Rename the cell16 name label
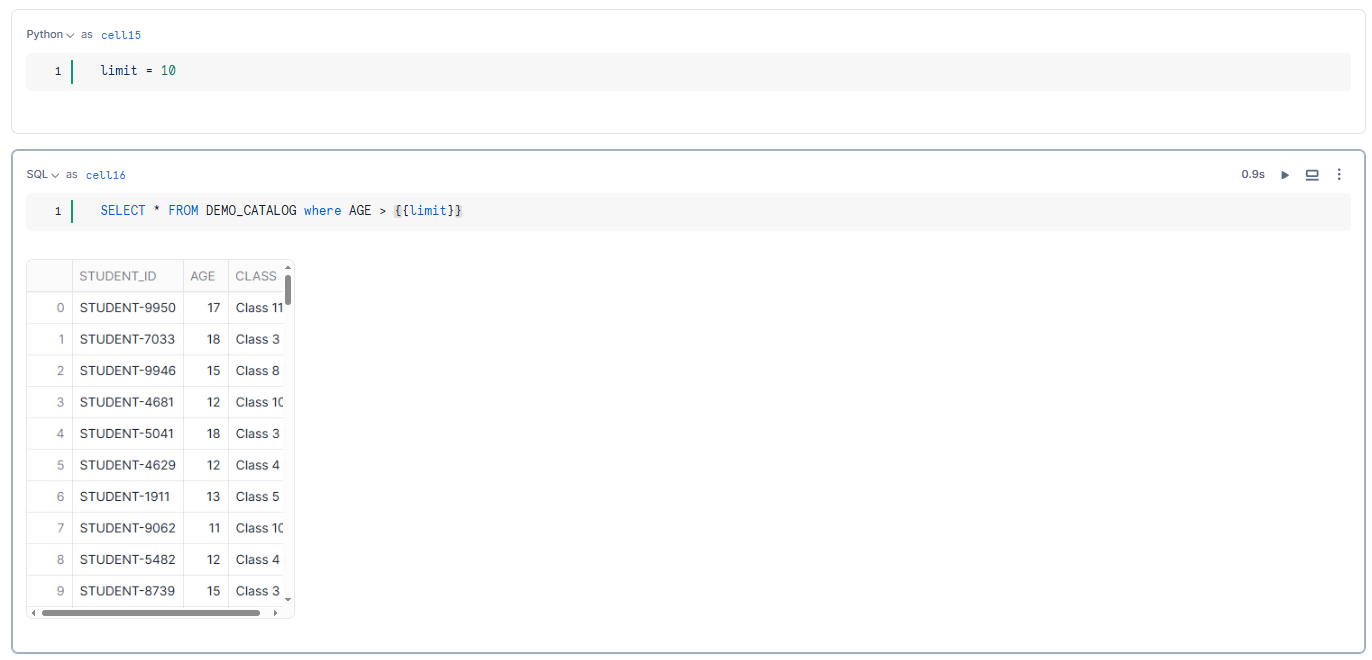Image resolution: width=1372 pixels, height=660 pixels. (106, 174)
